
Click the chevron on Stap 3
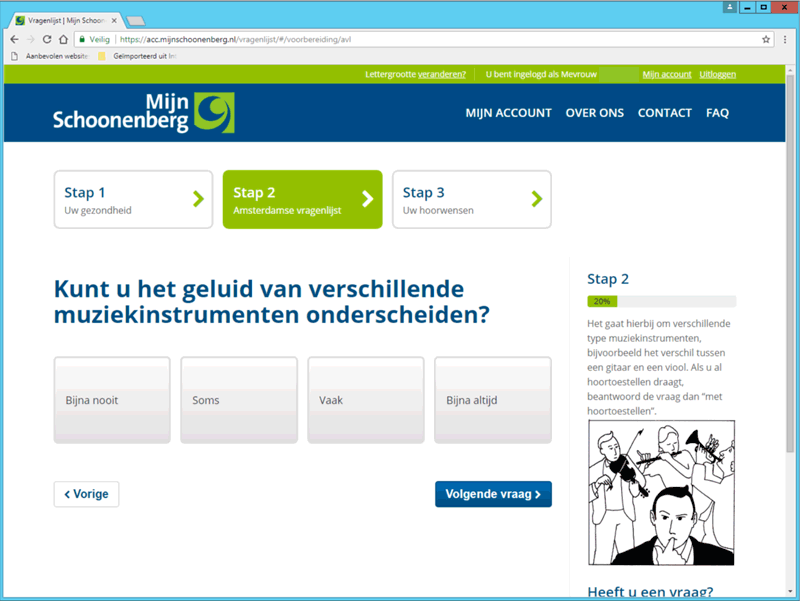pyautogui.click(x=538, y=199)
